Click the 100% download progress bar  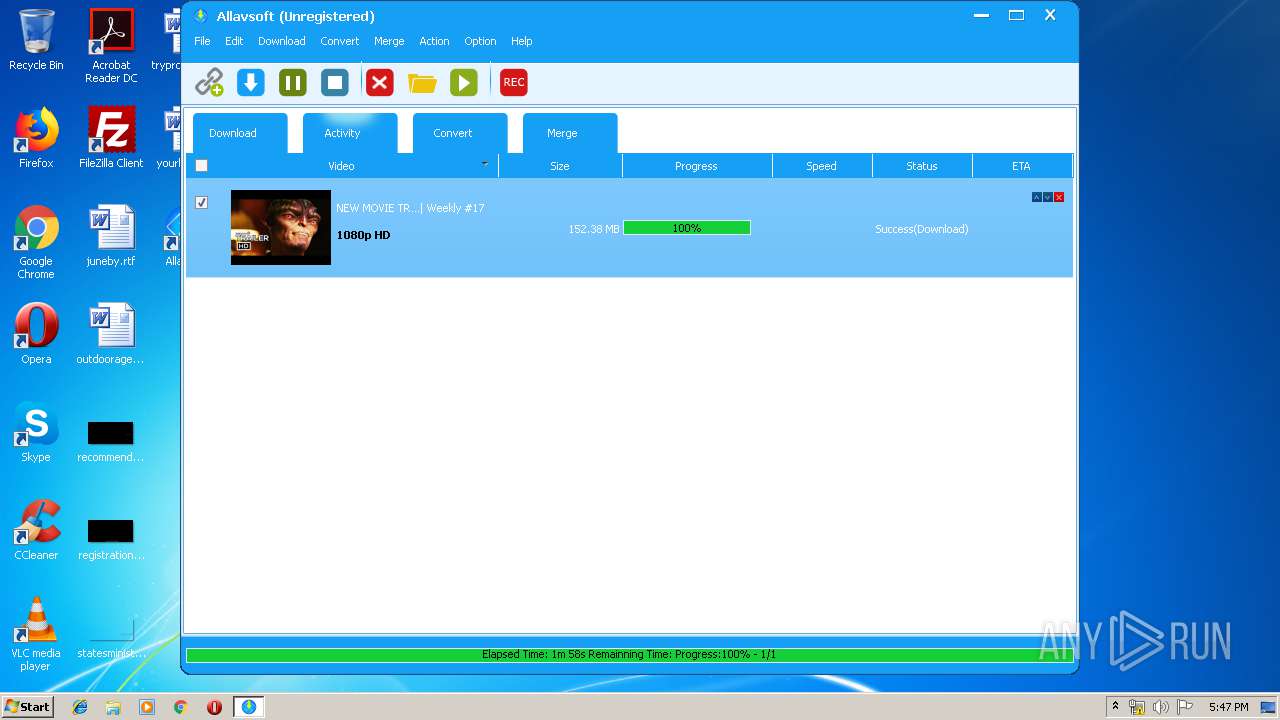687,228
